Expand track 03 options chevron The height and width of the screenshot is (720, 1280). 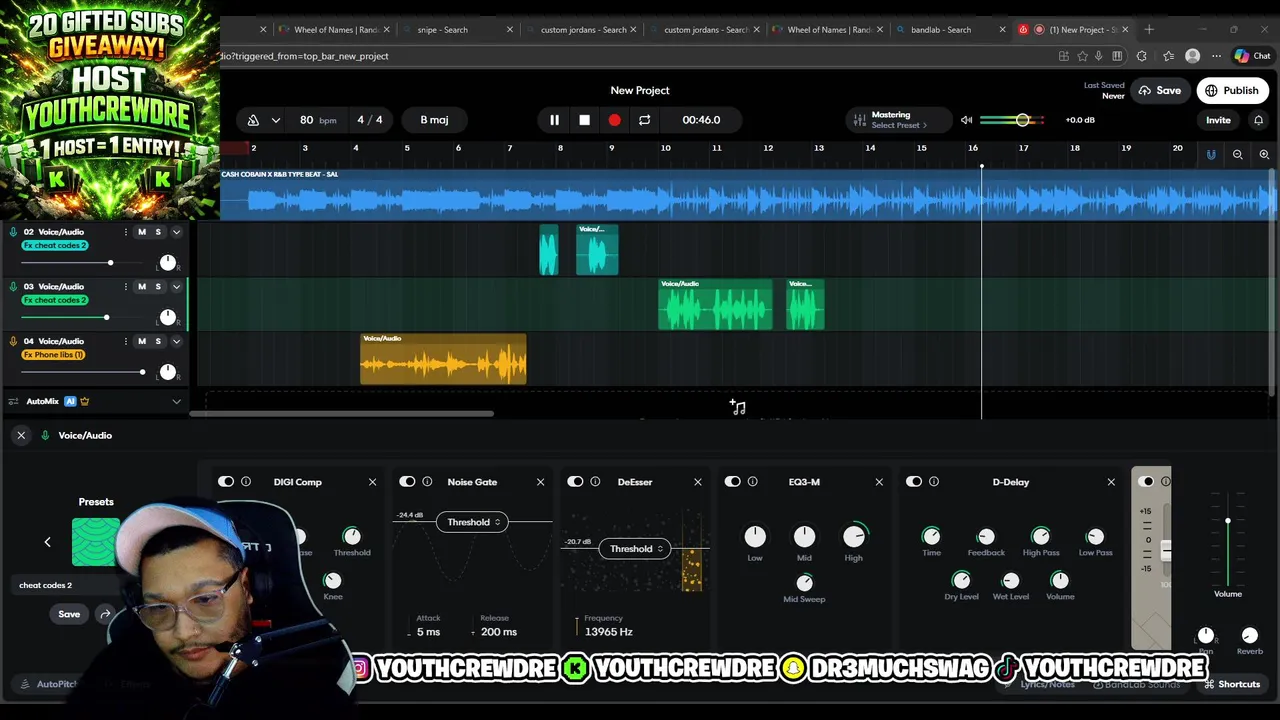coord(176,287)
